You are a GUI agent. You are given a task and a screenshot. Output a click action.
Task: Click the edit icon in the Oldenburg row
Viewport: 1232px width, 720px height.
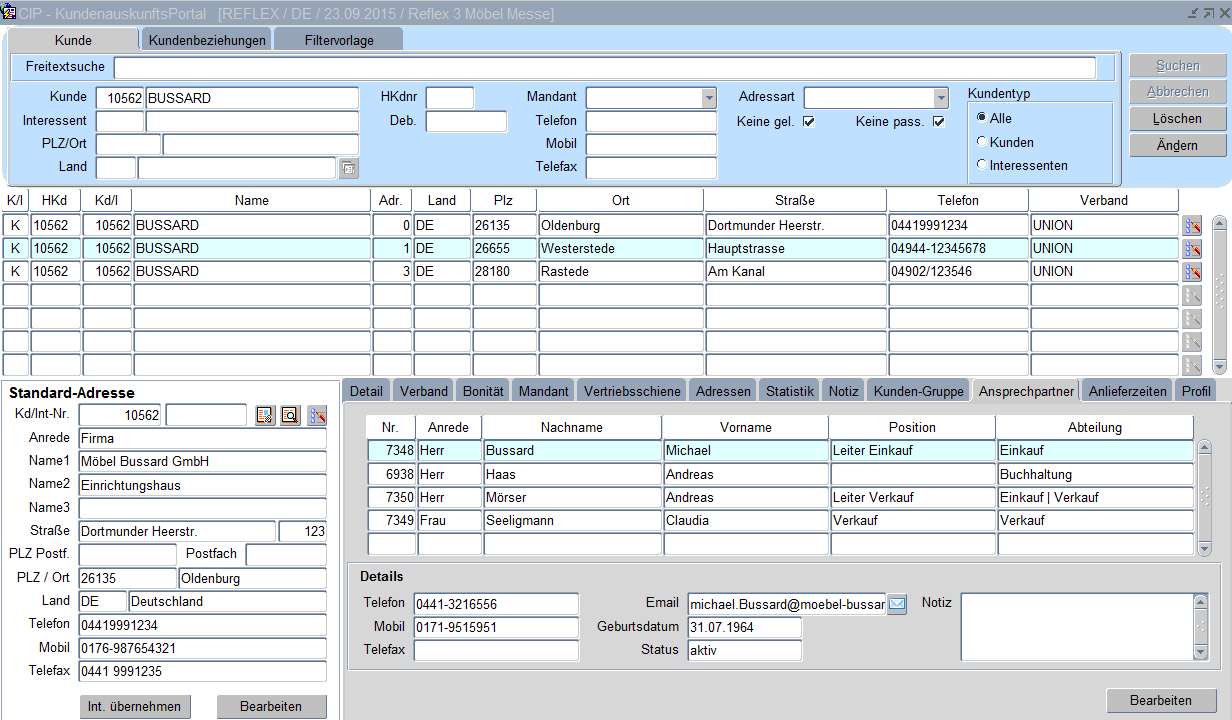point(1191,226)
